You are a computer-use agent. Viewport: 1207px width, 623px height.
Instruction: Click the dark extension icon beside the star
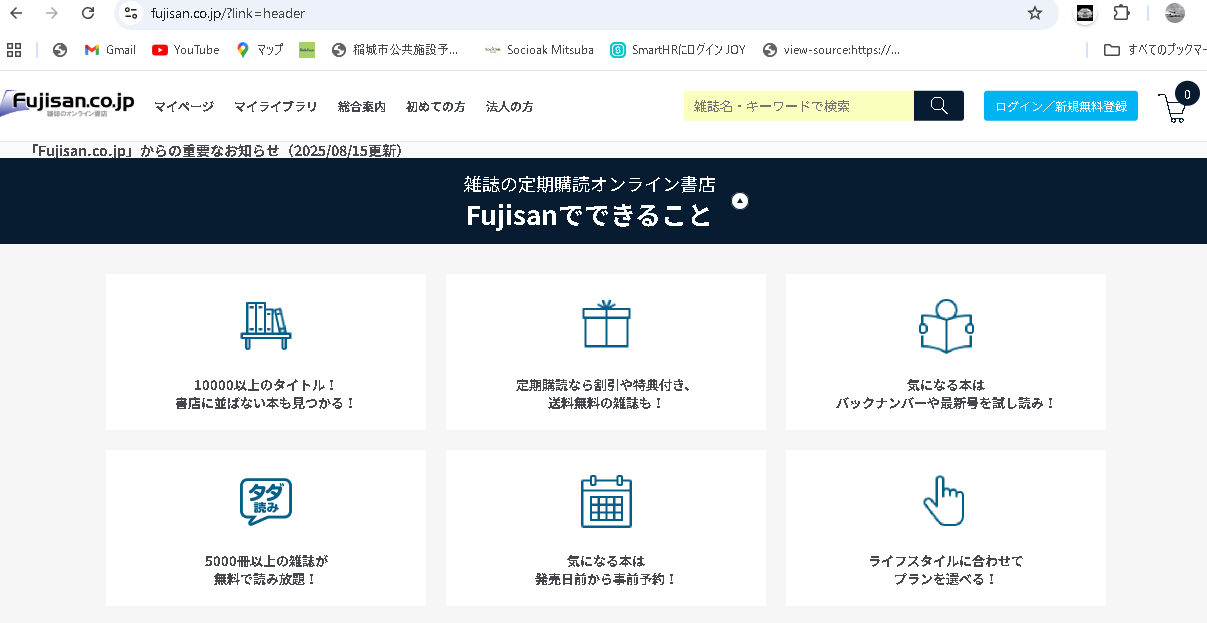tap(1084, 13)
